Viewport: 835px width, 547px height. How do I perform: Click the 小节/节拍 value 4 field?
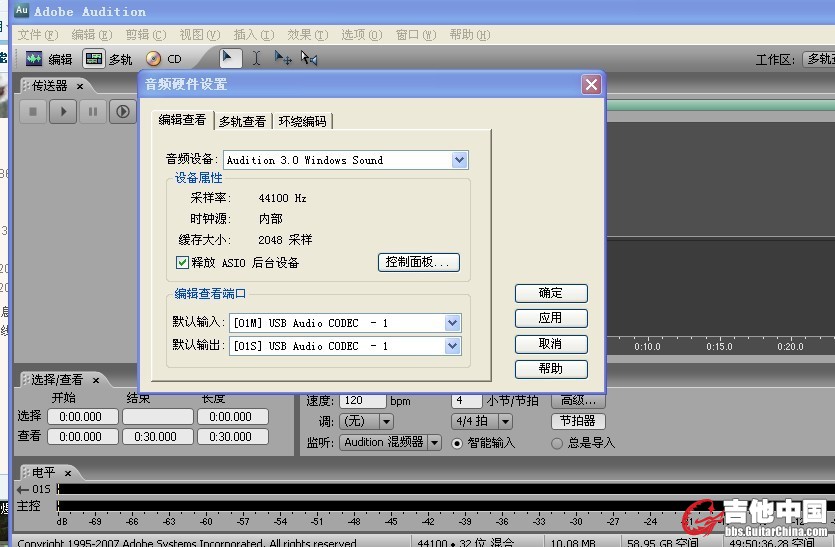click(x=466, y=401)
